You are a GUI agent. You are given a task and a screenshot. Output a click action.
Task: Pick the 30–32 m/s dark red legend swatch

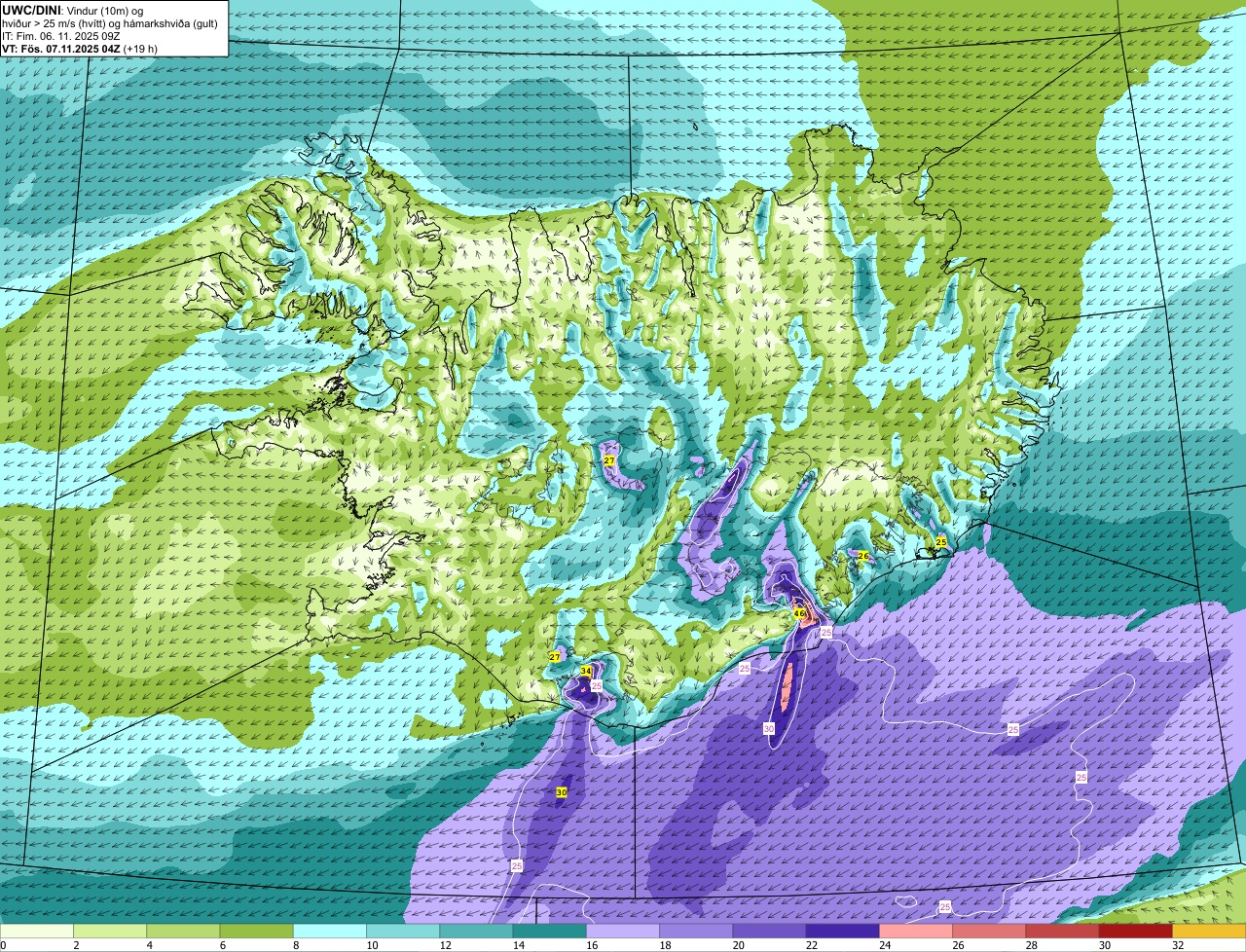pos(1136,932)
